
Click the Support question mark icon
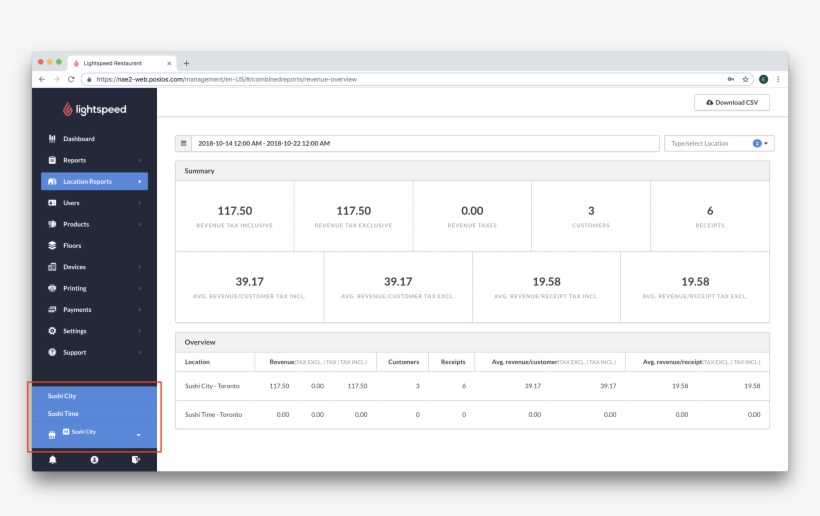click(x=52, y=352)
